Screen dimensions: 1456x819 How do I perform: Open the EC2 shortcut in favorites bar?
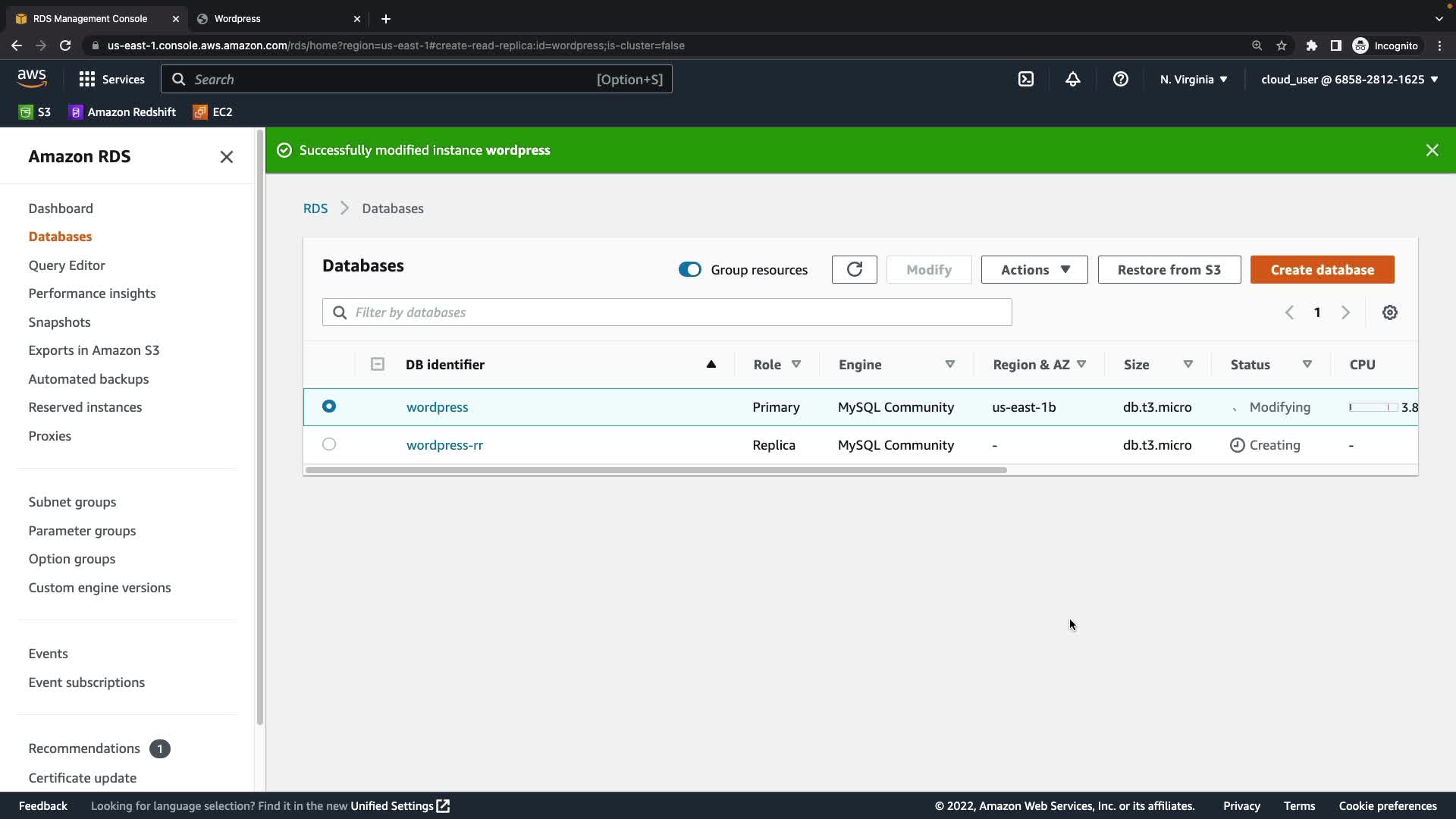[x=213, y=112]
